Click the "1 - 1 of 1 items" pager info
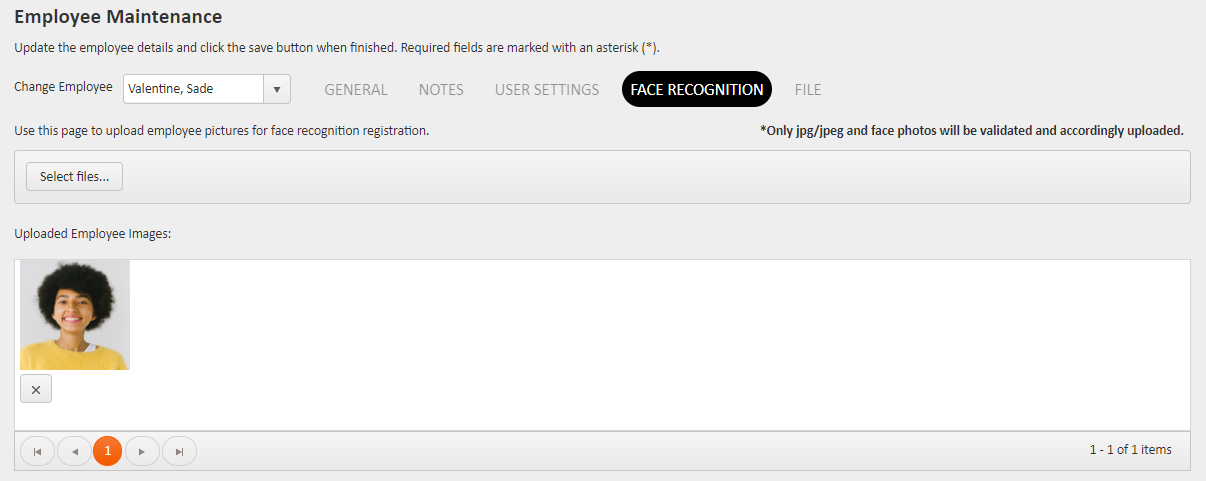This screenshot has height=481, width=1206. tap(1130, 450)
